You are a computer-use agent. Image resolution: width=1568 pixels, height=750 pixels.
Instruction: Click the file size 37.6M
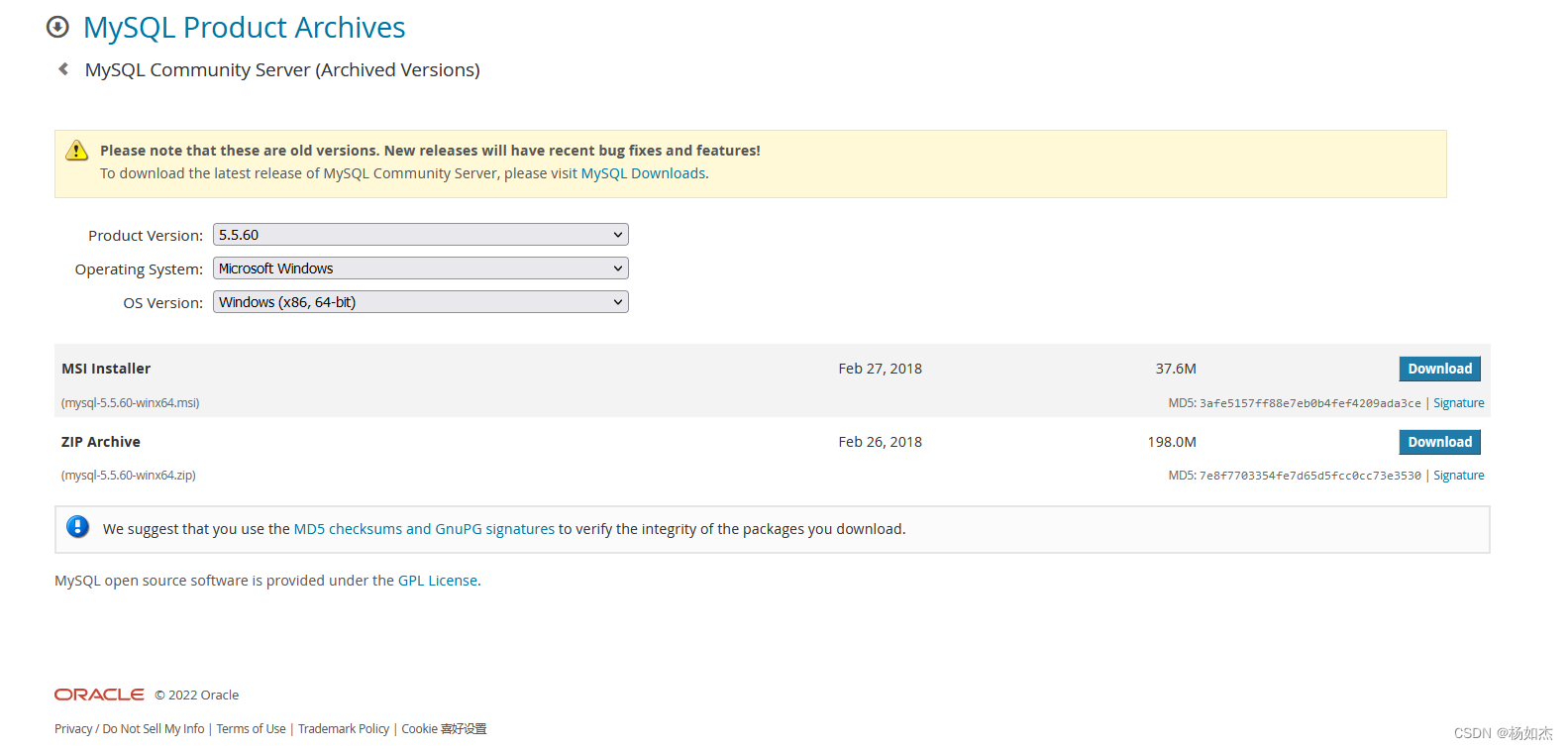1176,369
